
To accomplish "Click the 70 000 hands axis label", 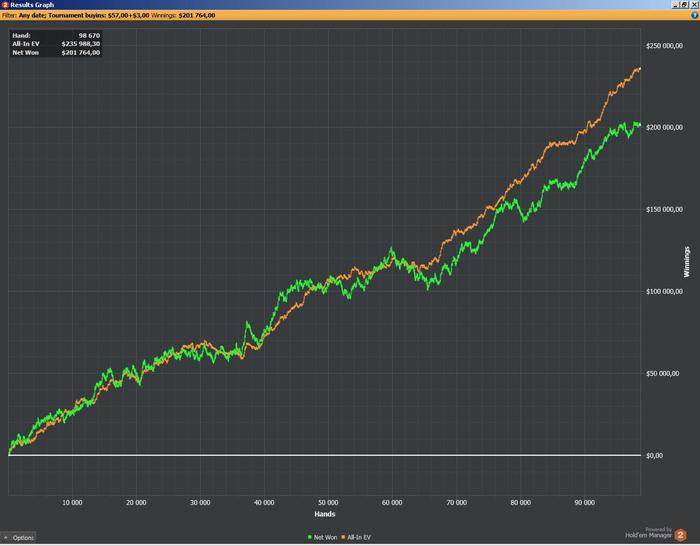I will click(456, 503).
